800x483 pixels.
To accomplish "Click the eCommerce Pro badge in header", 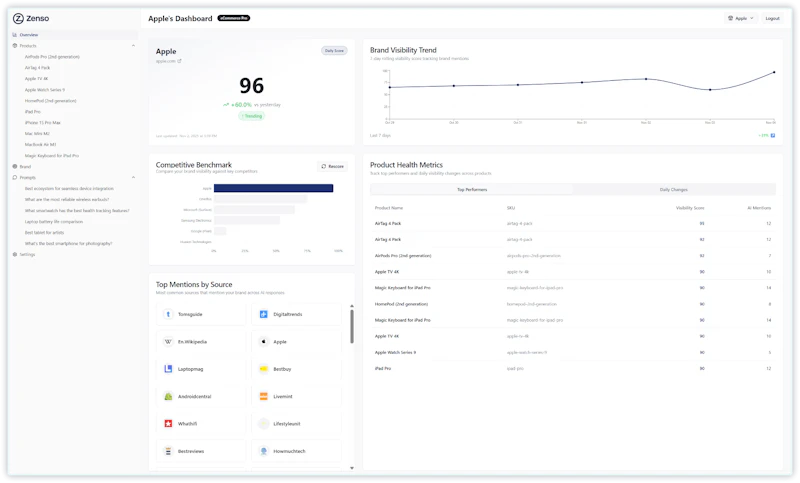I will [x=234, y=18].
